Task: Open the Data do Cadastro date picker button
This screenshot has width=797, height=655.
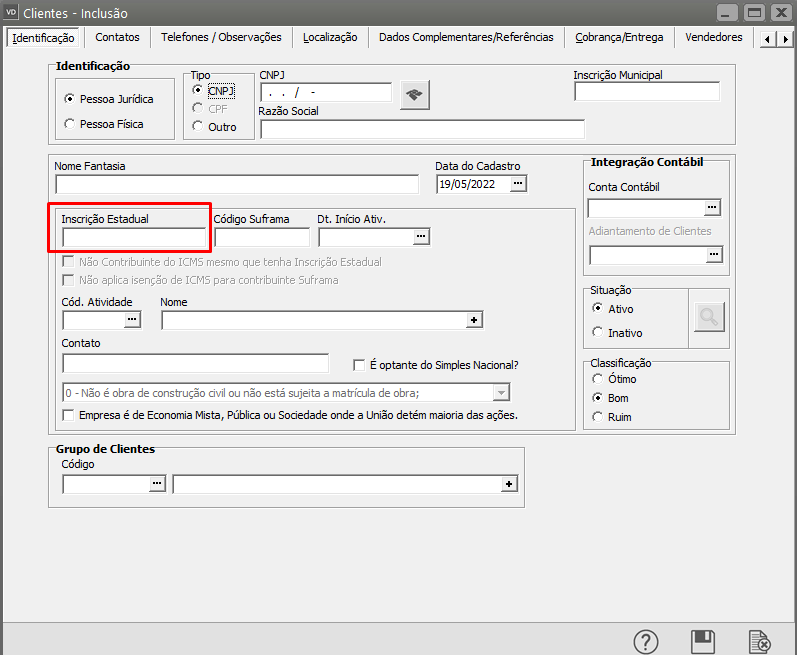Action: 518,184
